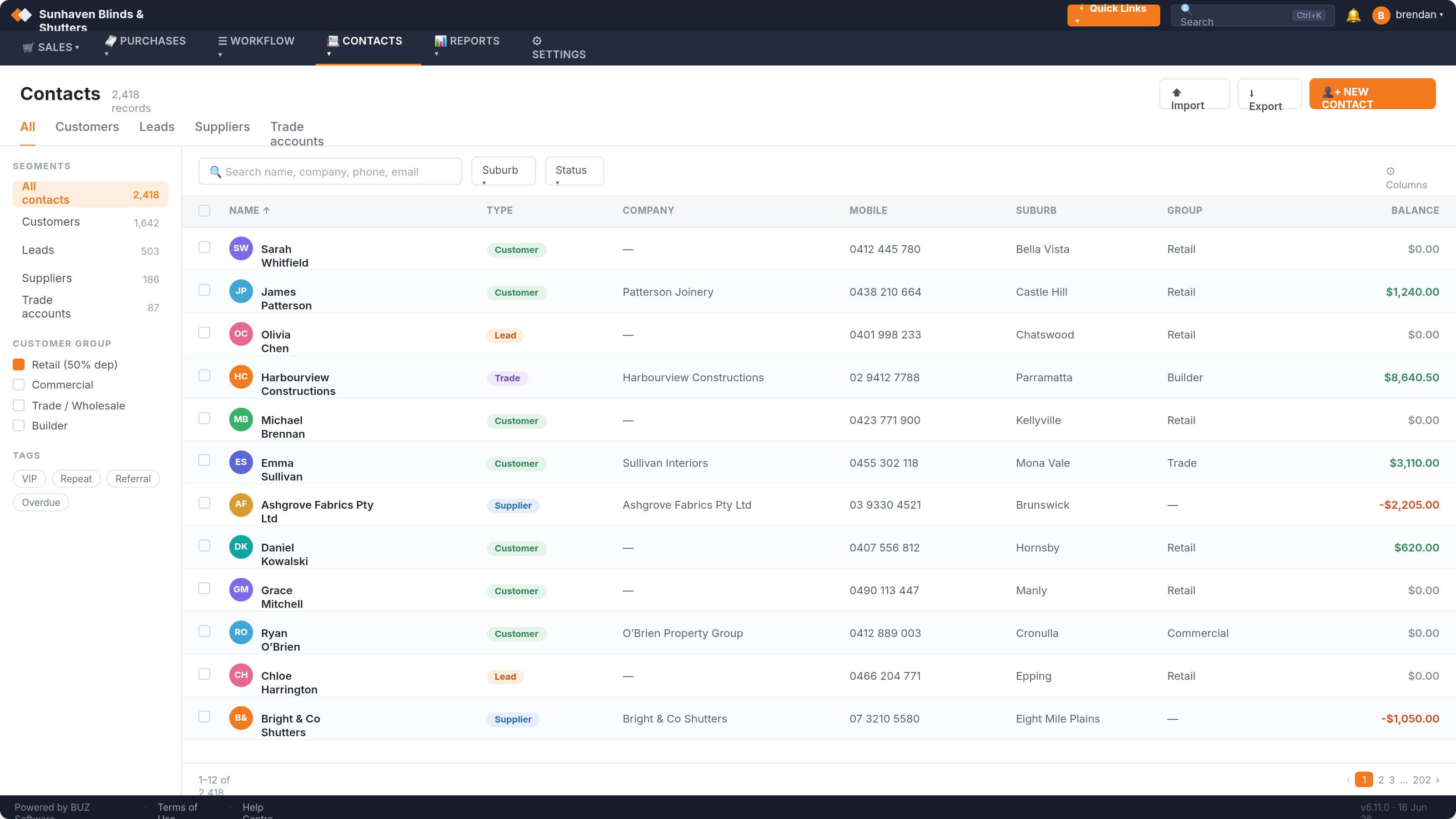Click the Export download arrow icon
Screen dimensions: 1456x819
point(1251,93)
